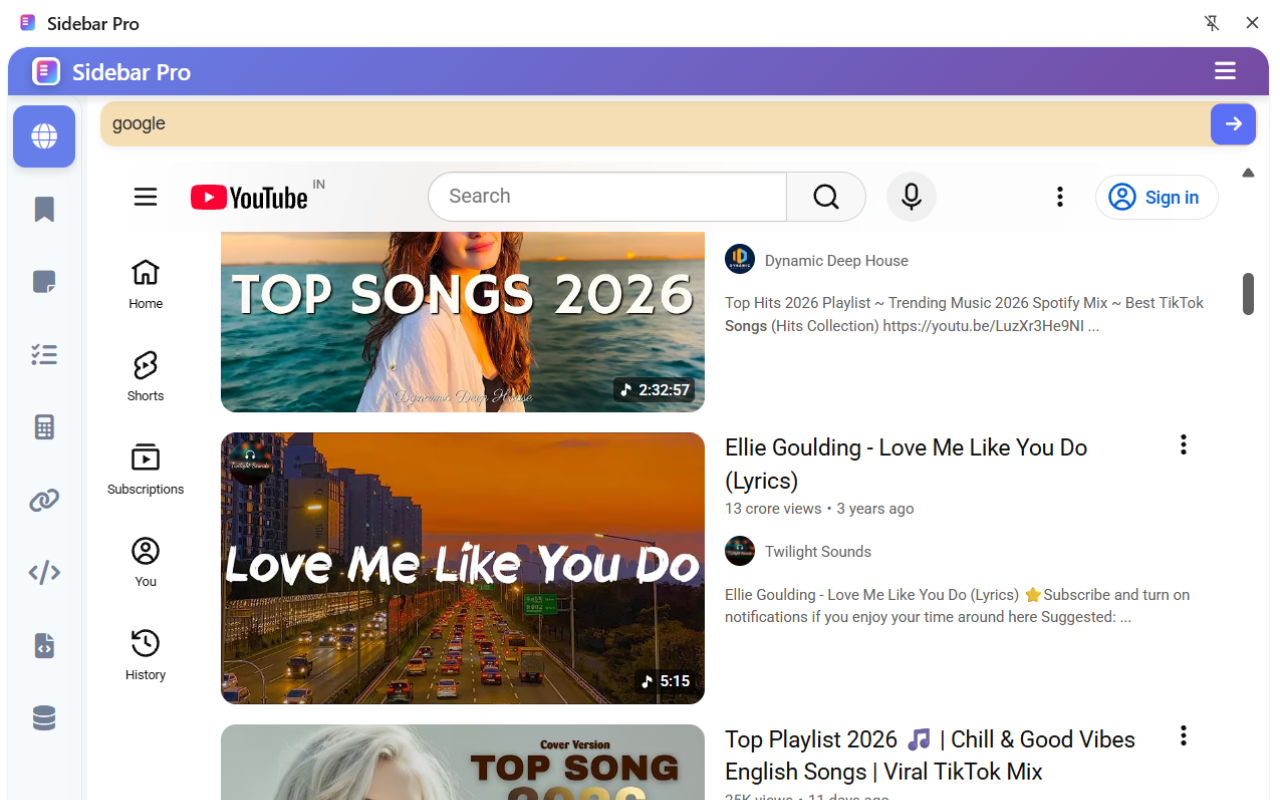Open options menu for Top Playlist 2026 video
This screenshot has width=1280, height=800.
(1183, 736)
